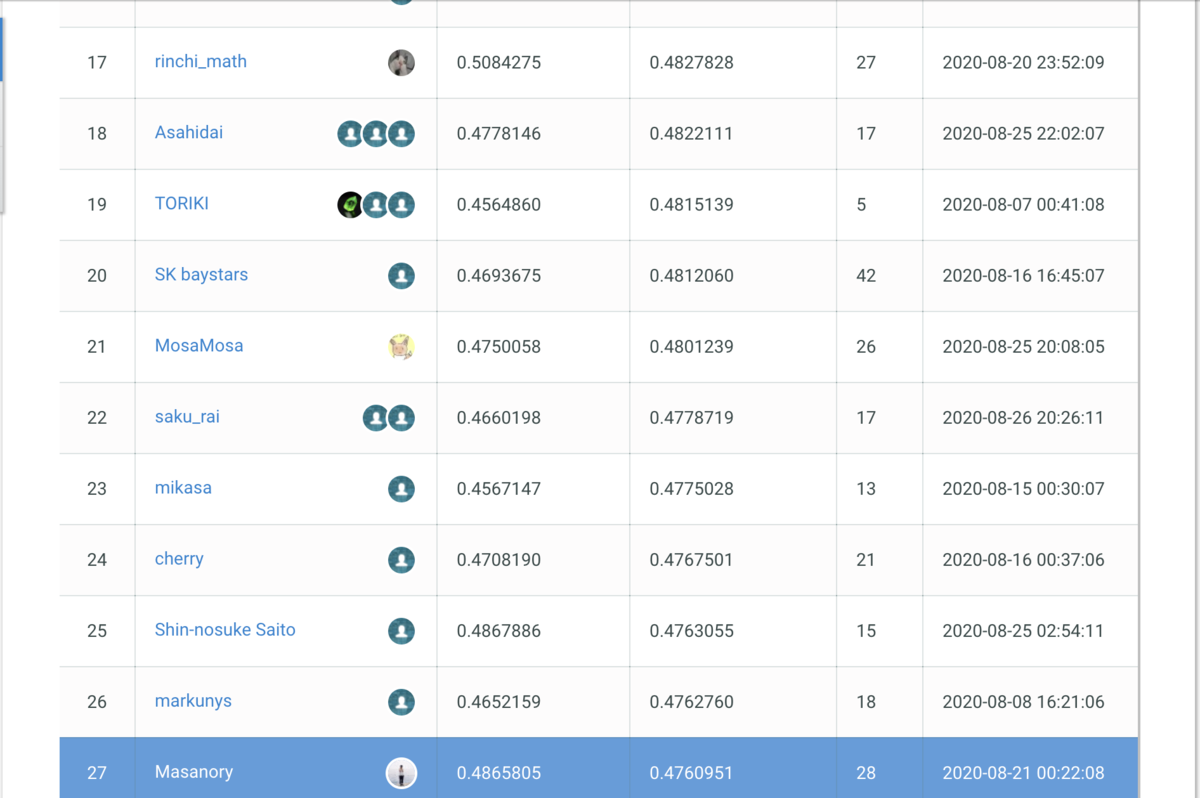
Task: Click the score value 0.4750058
Action: 499,346
